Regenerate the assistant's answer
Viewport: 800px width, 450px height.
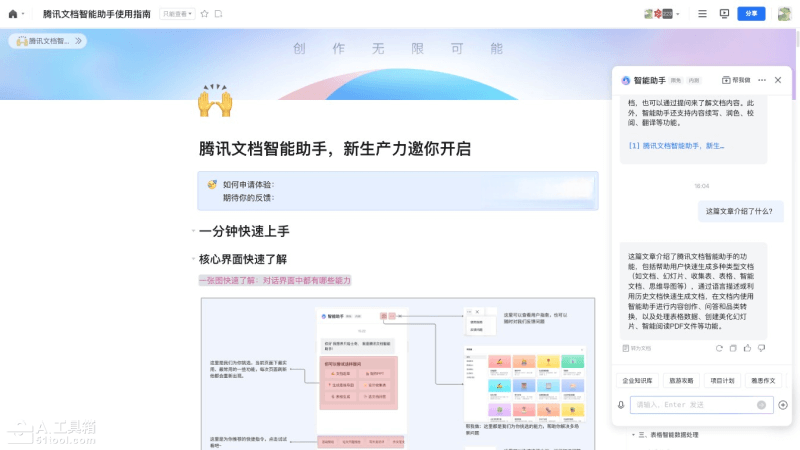click(x=719, y=348)
